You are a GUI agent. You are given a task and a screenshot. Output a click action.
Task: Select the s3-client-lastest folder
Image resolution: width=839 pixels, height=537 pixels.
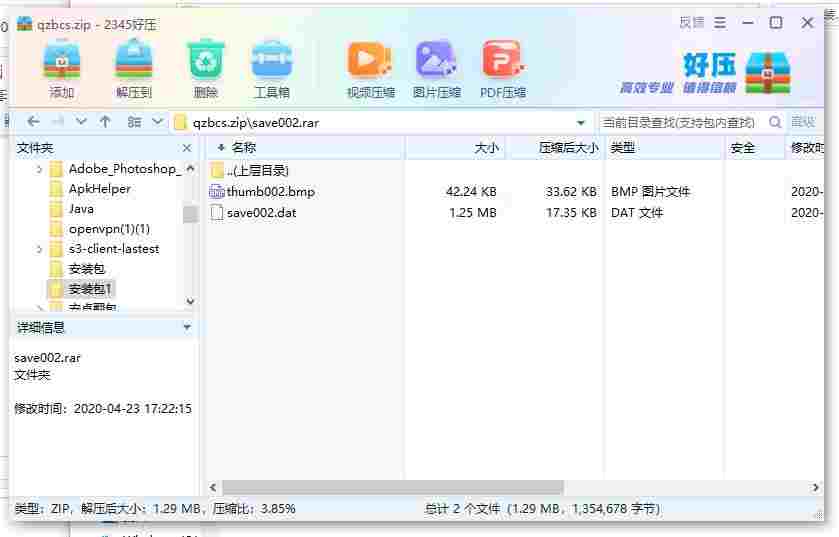(113, 249)
